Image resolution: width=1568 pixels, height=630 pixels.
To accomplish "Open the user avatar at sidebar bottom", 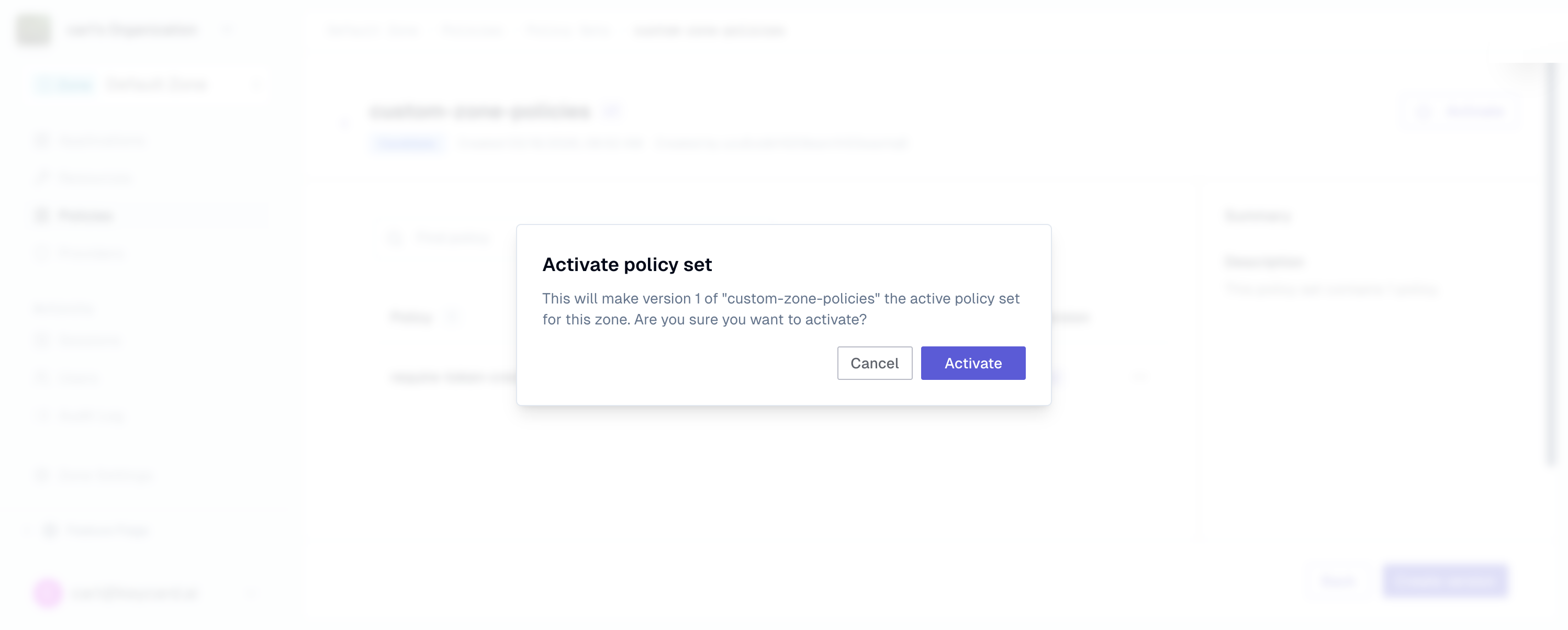I will (49, 592).
